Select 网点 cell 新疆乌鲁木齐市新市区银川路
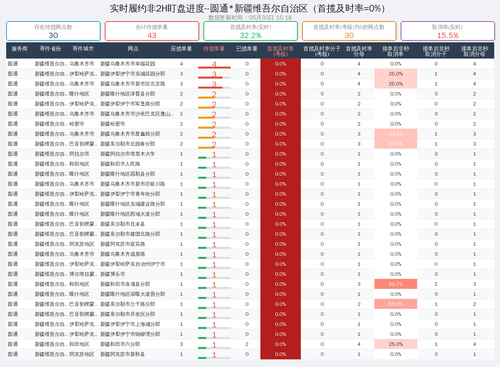This screenshot has width=500, height=367. tap(133, 184)
